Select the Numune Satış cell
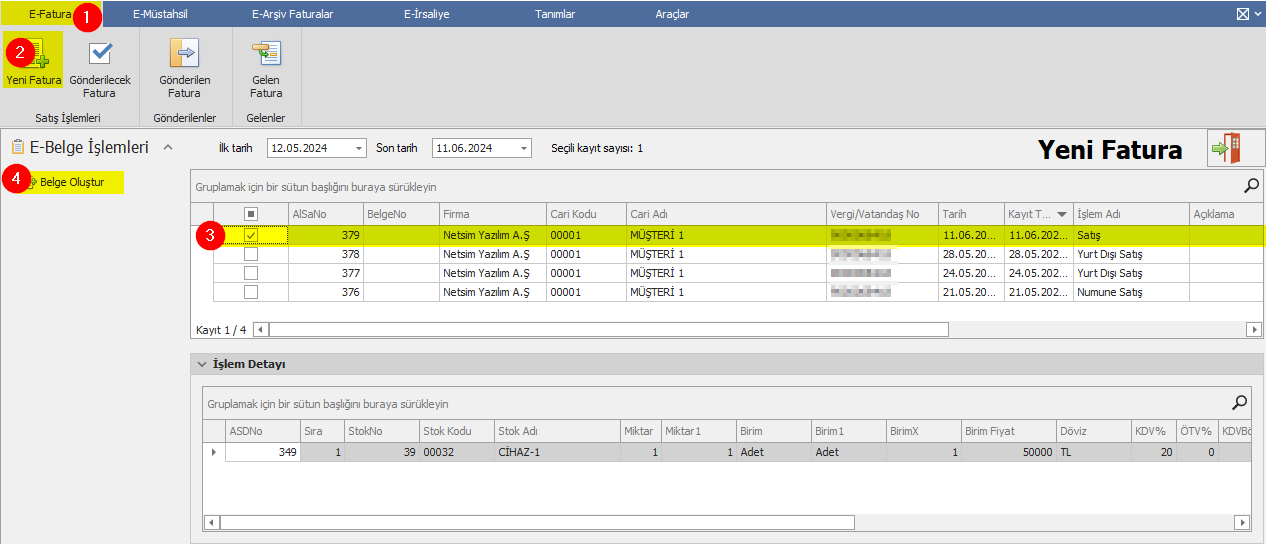Screen dimensions: 1266x544 tap(1131, 292)
